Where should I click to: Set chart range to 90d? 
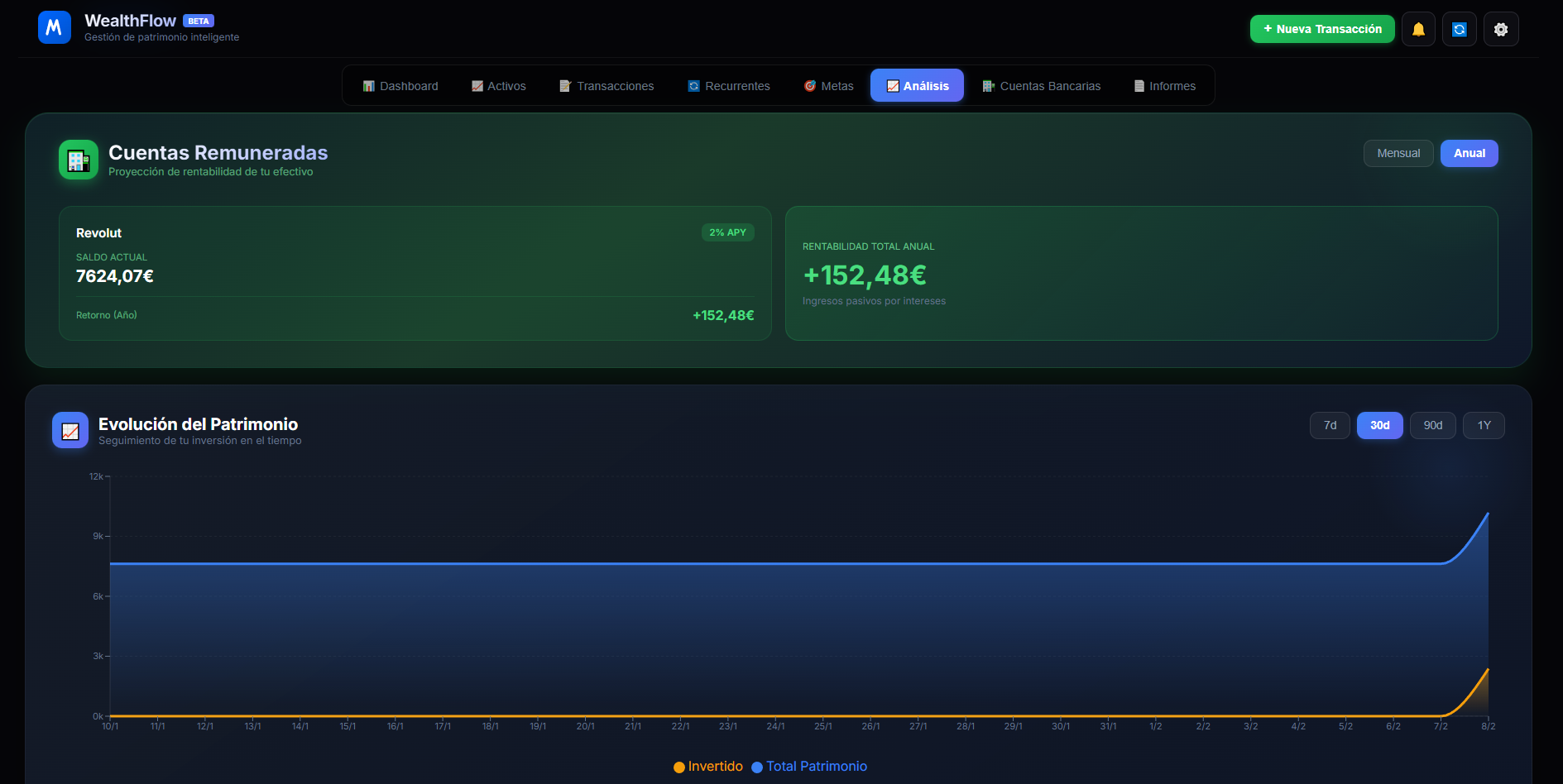tap(1433, 425)
